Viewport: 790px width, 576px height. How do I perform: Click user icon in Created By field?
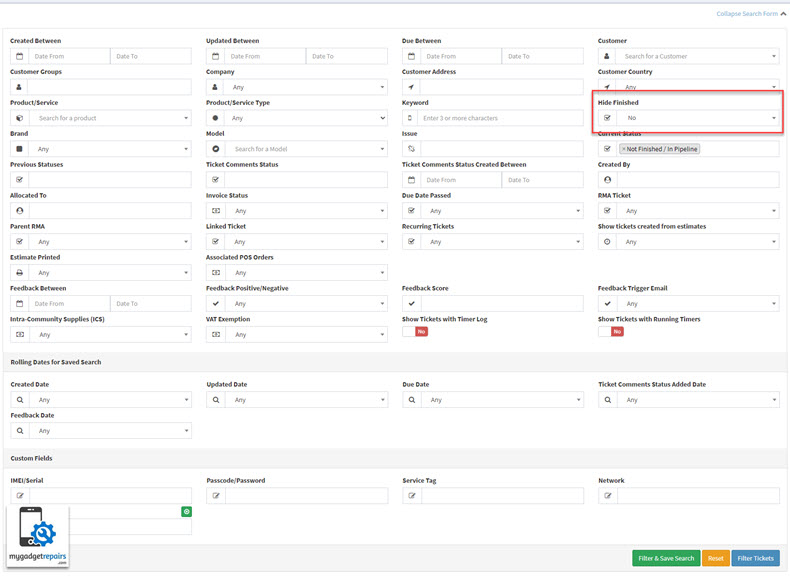tap(607, 180)
